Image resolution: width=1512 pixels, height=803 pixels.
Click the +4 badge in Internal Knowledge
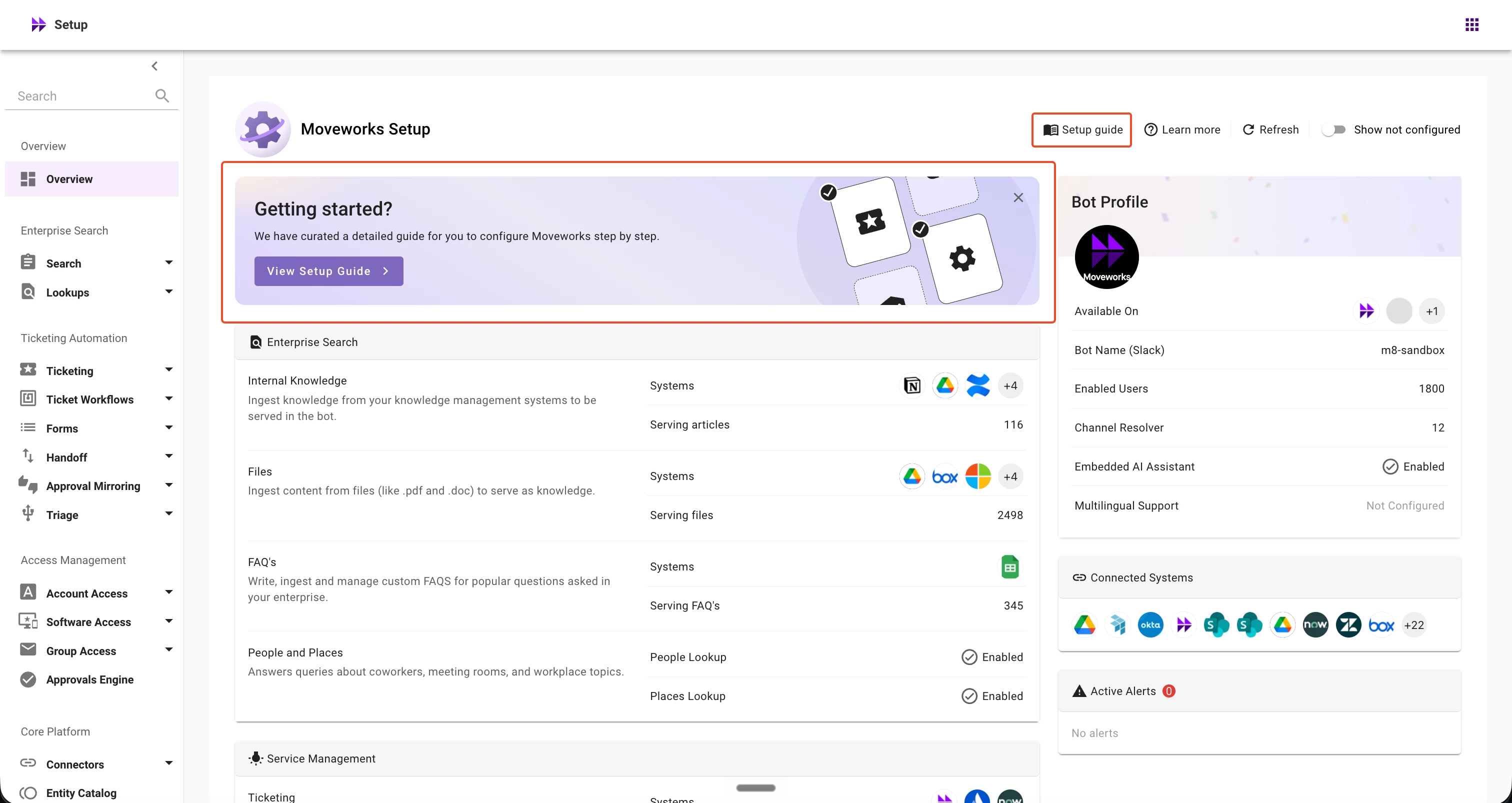(1010, 385)
